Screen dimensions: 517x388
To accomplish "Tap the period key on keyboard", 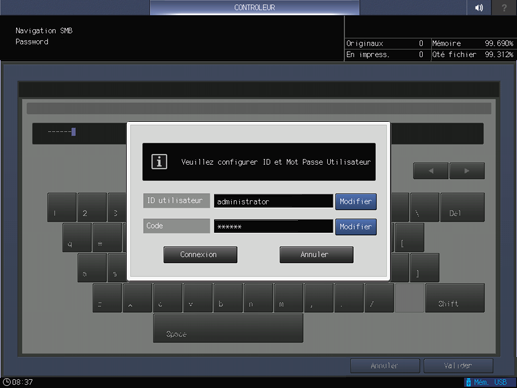I will pyautogui.click(x=349, y=298).
